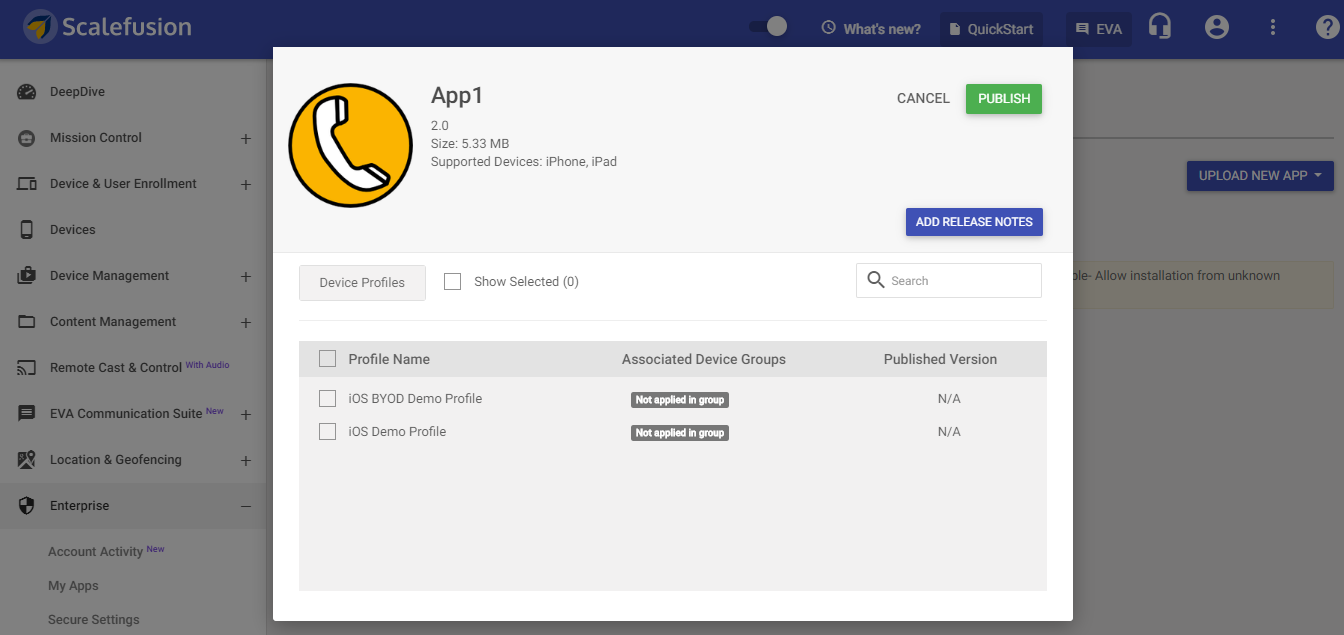Click the Associated Device Groups column header
1344x635 pixels.
click(x=704, y=359)
